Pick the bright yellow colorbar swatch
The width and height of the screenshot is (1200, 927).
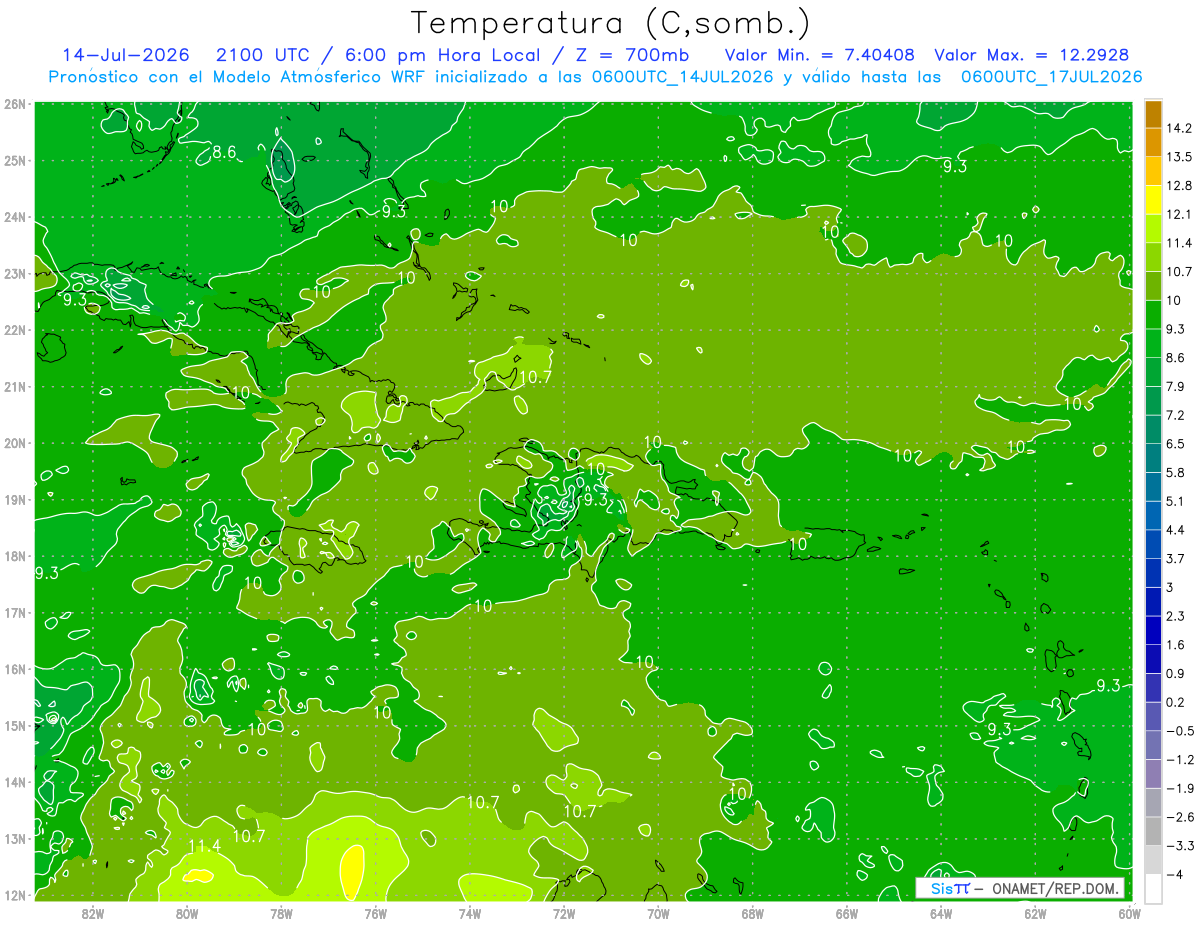pos(1153,201)
